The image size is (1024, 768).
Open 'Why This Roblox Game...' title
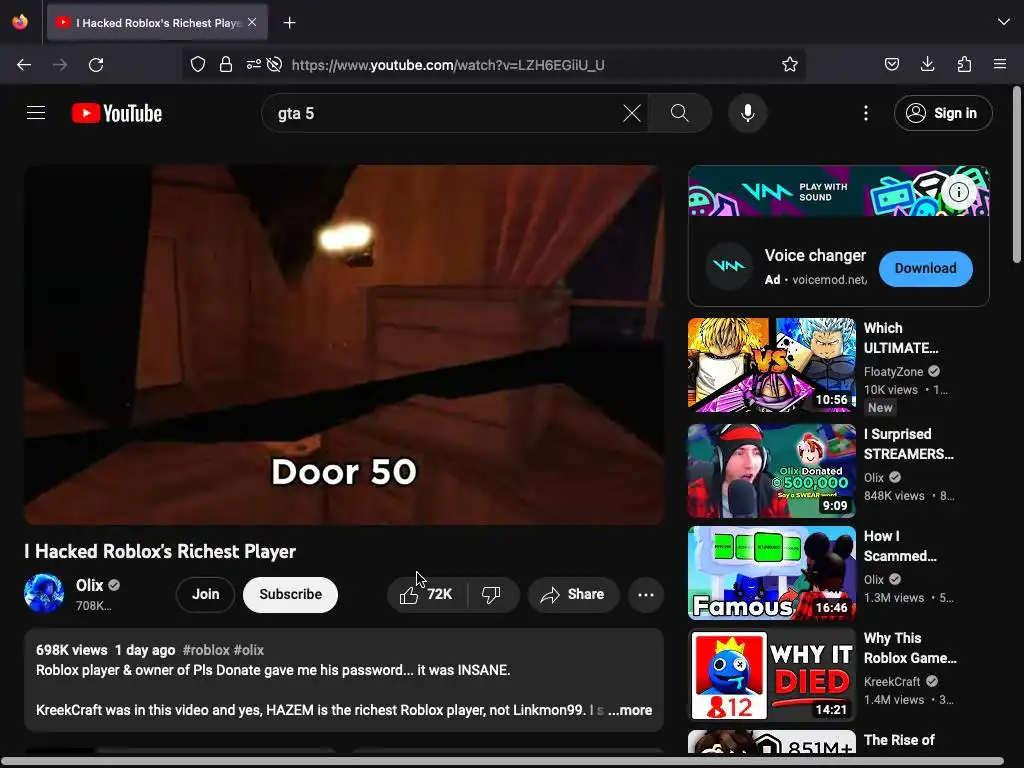coord(910,648)
